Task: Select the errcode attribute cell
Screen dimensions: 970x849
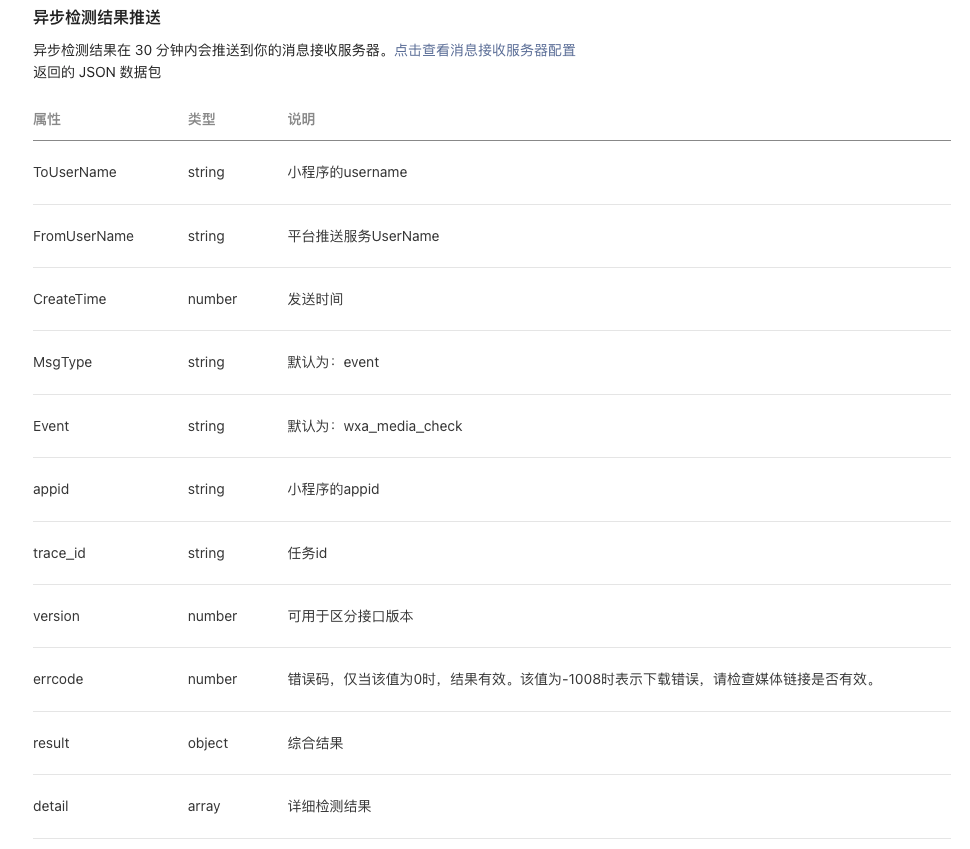Action: coord(58,679)
